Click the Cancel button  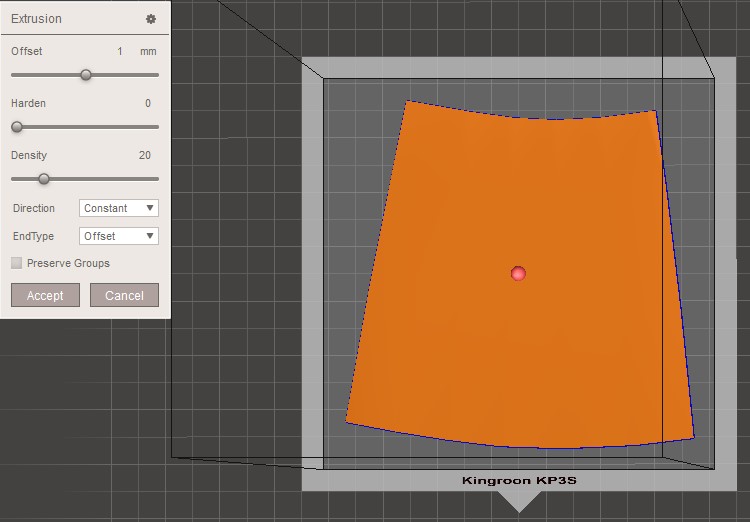tap(124, 295)
